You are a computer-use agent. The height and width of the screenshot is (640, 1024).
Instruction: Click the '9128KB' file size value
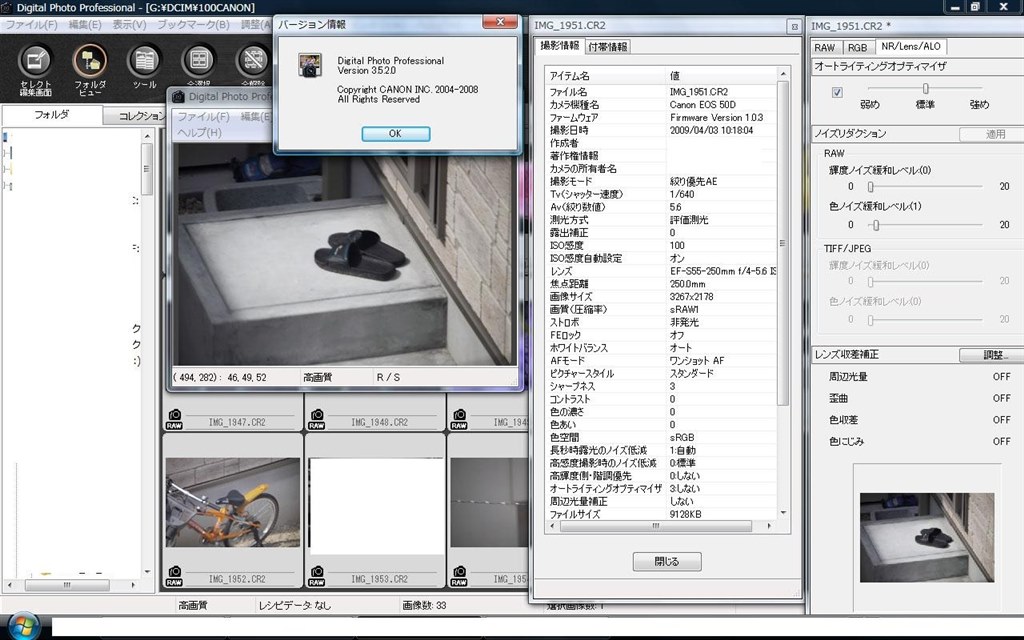coord(686,514)
